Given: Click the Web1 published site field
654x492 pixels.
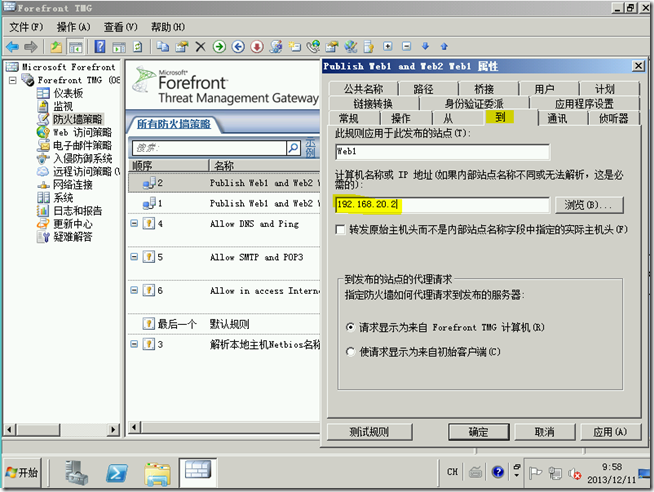Looking at the screenshot, I should coord(442,152).
